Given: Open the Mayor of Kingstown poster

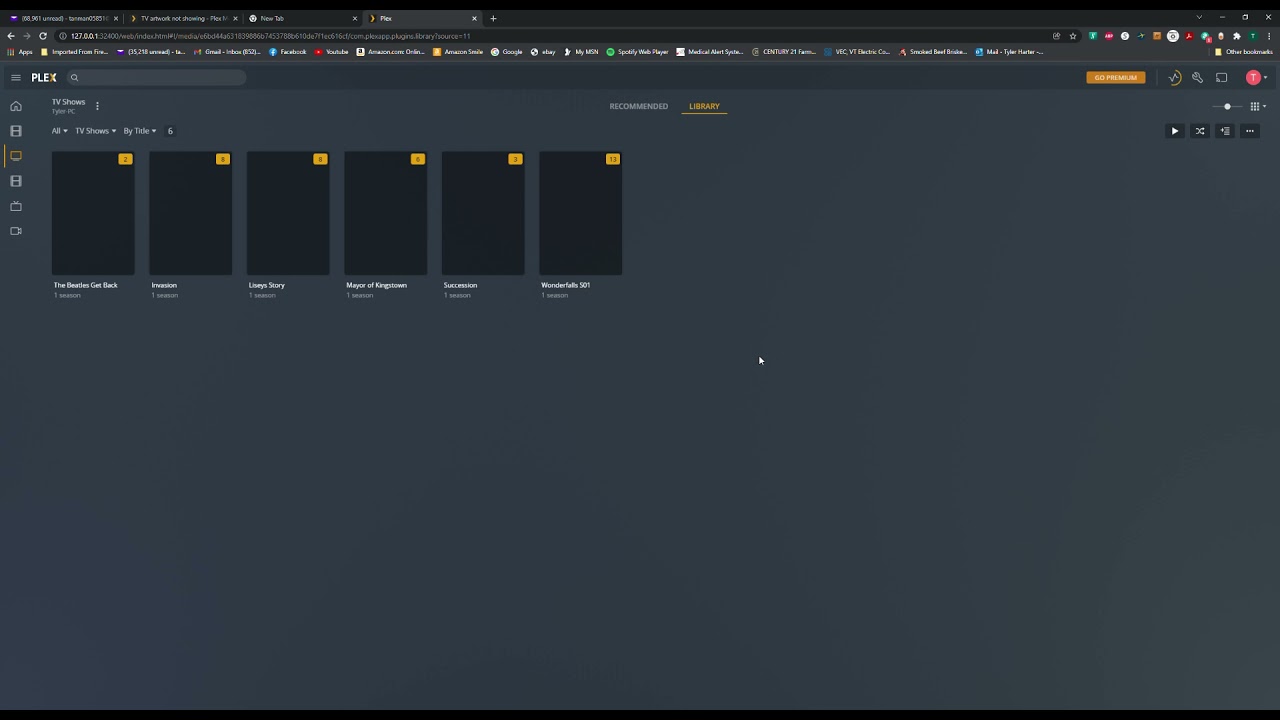Looking at the screenshot, I should [x=385, y=213].
